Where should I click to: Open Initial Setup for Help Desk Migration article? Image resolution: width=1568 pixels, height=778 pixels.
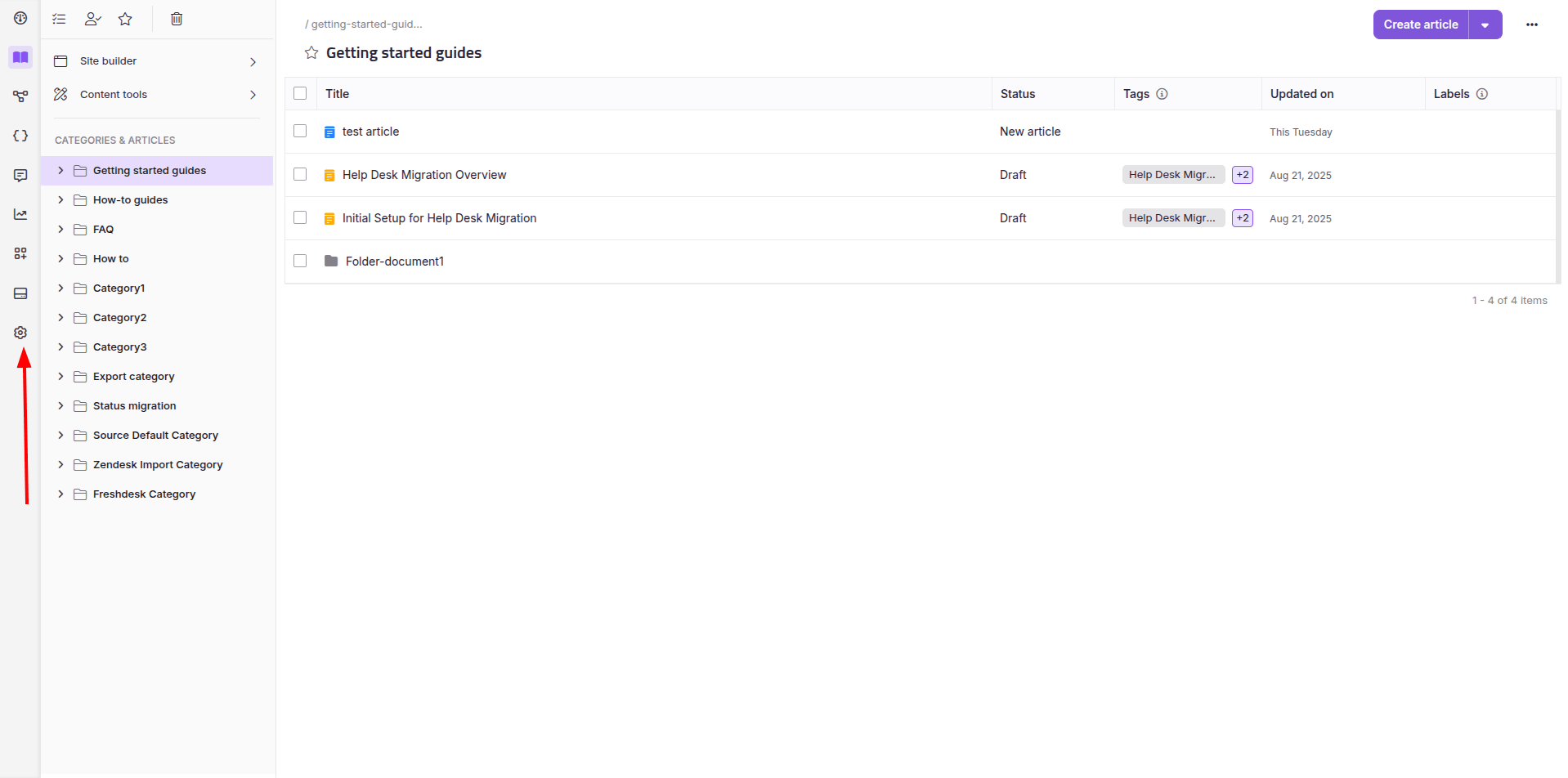tap(439, 218)
